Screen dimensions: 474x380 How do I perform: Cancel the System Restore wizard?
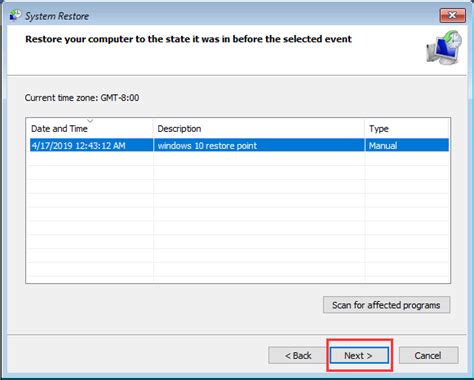coord(428,356)
